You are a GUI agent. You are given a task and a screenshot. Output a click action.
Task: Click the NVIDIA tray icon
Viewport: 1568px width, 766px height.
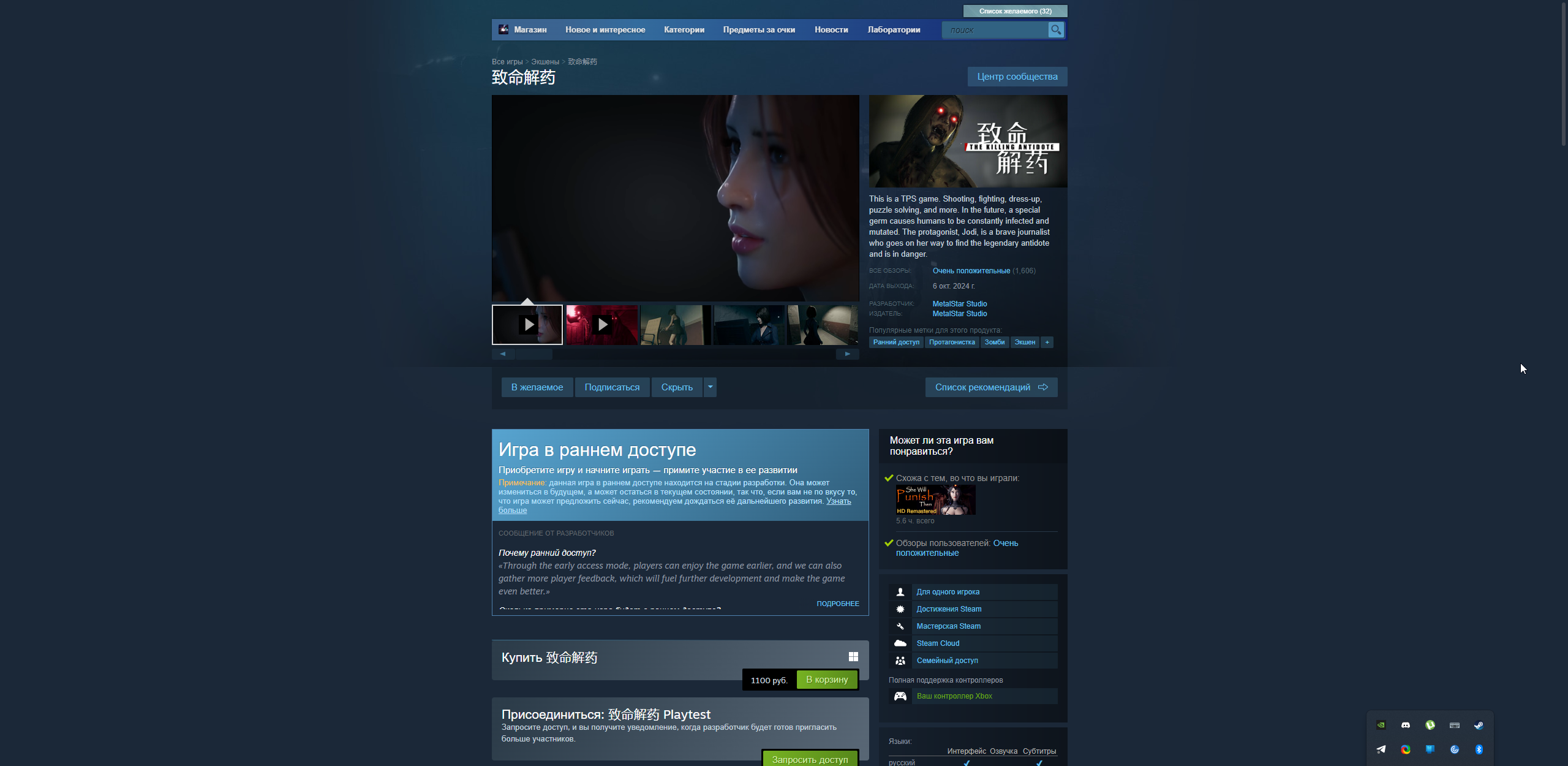(1381, 725)
